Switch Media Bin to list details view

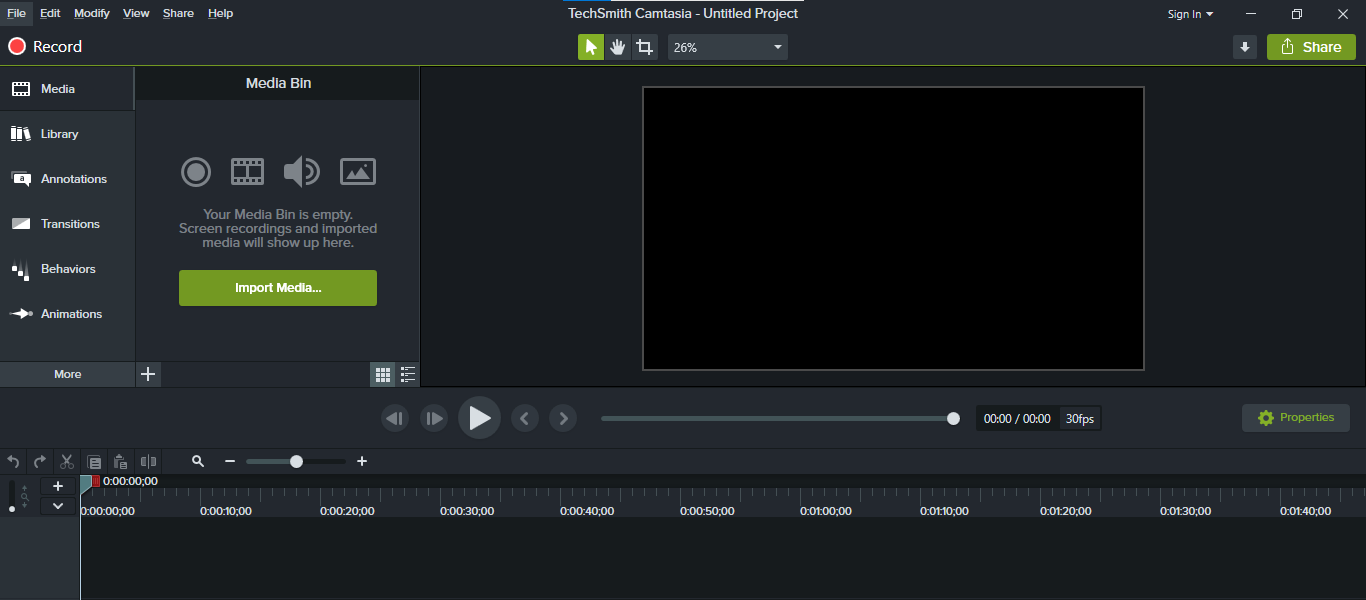tap(408, 375)
